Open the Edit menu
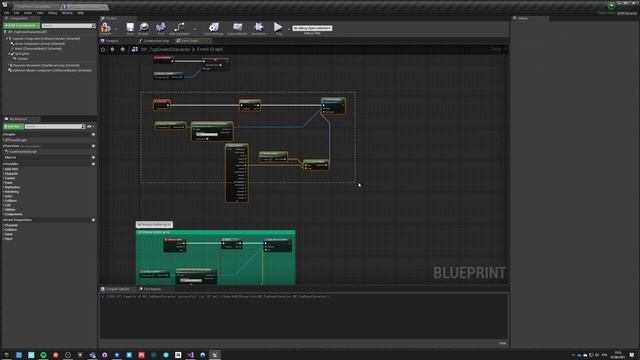Image resolution: width=640 pixels, height=360 pixels. pyautogui.click(x=16, y=13)
